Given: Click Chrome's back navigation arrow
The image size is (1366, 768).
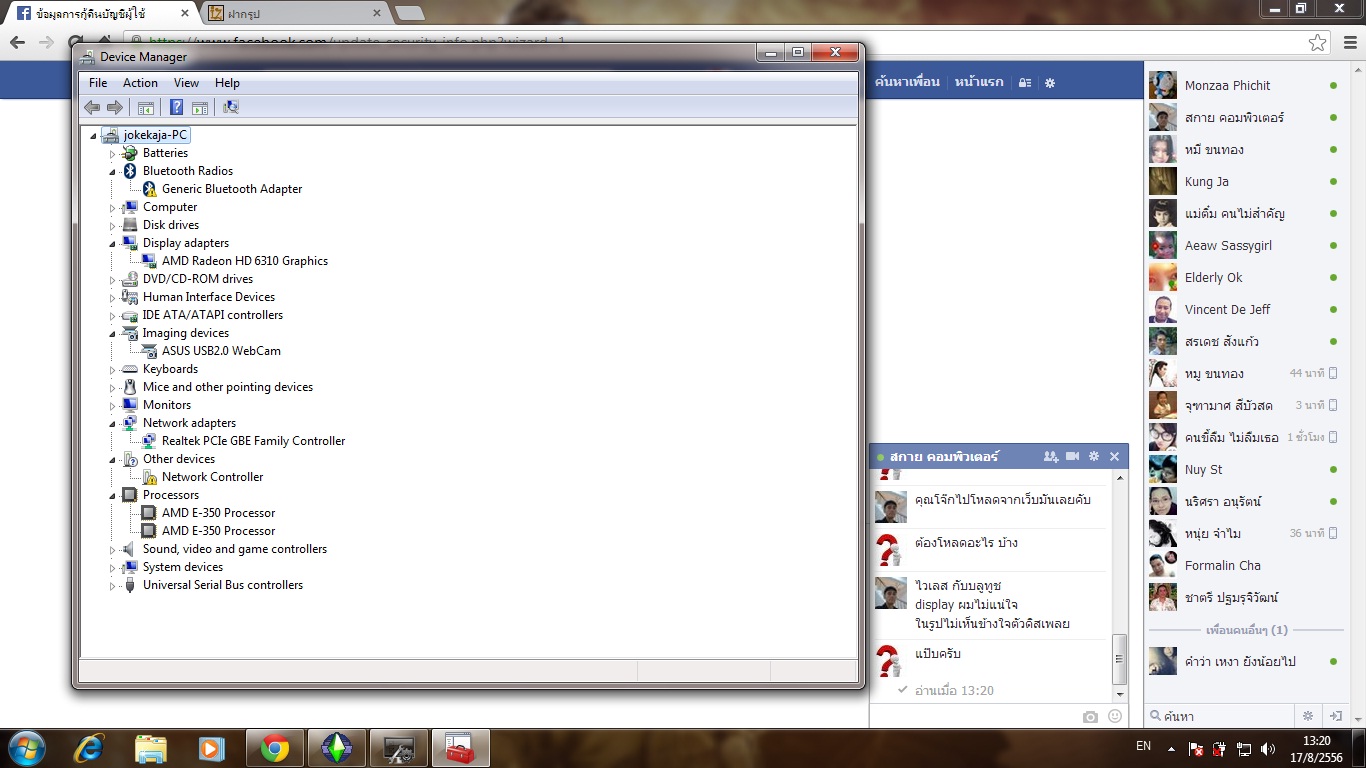Looking at the screenshot, I should 17,42.
